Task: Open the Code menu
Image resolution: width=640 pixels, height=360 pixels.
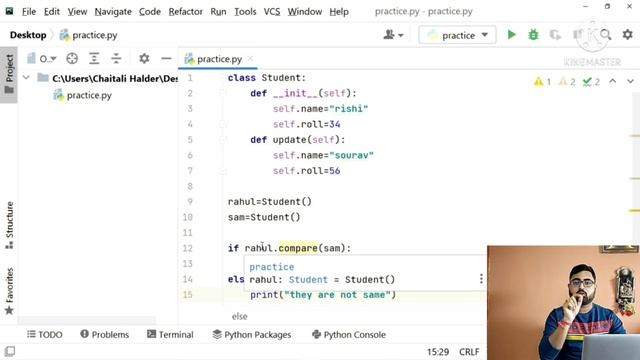Action: (x=150, y=11)
